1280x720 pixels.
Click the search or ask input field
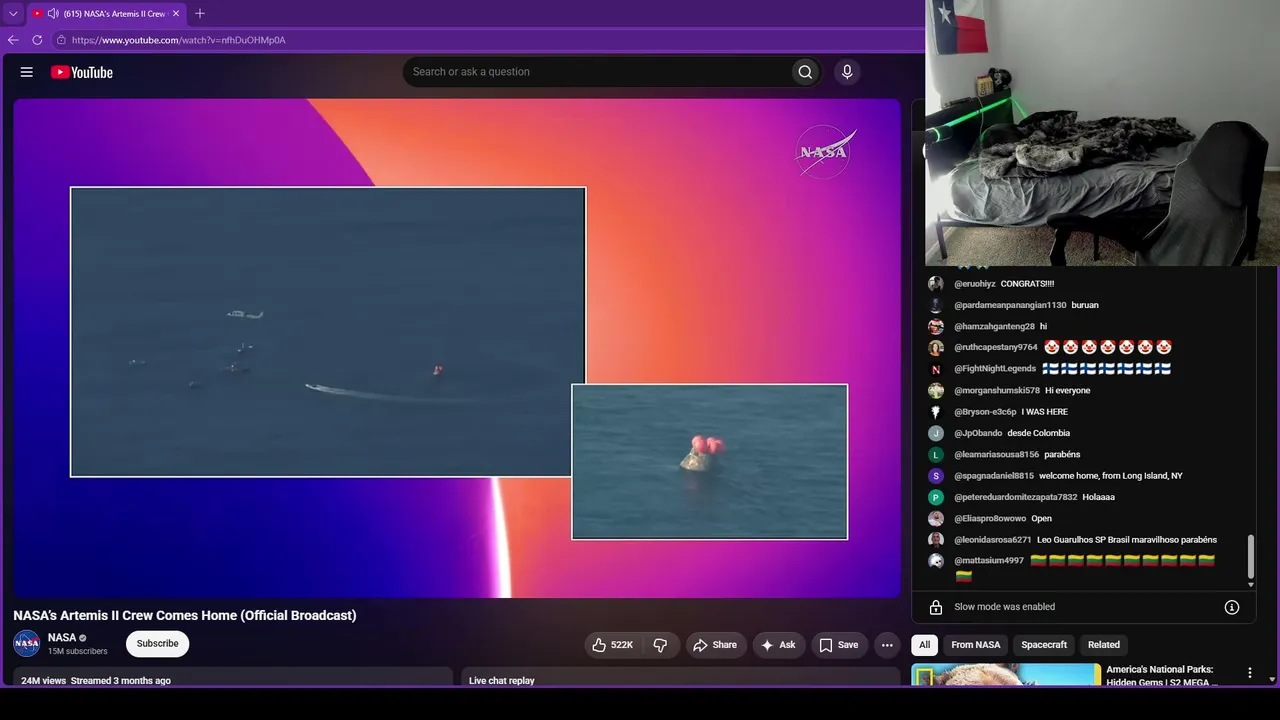pos(596,72)
